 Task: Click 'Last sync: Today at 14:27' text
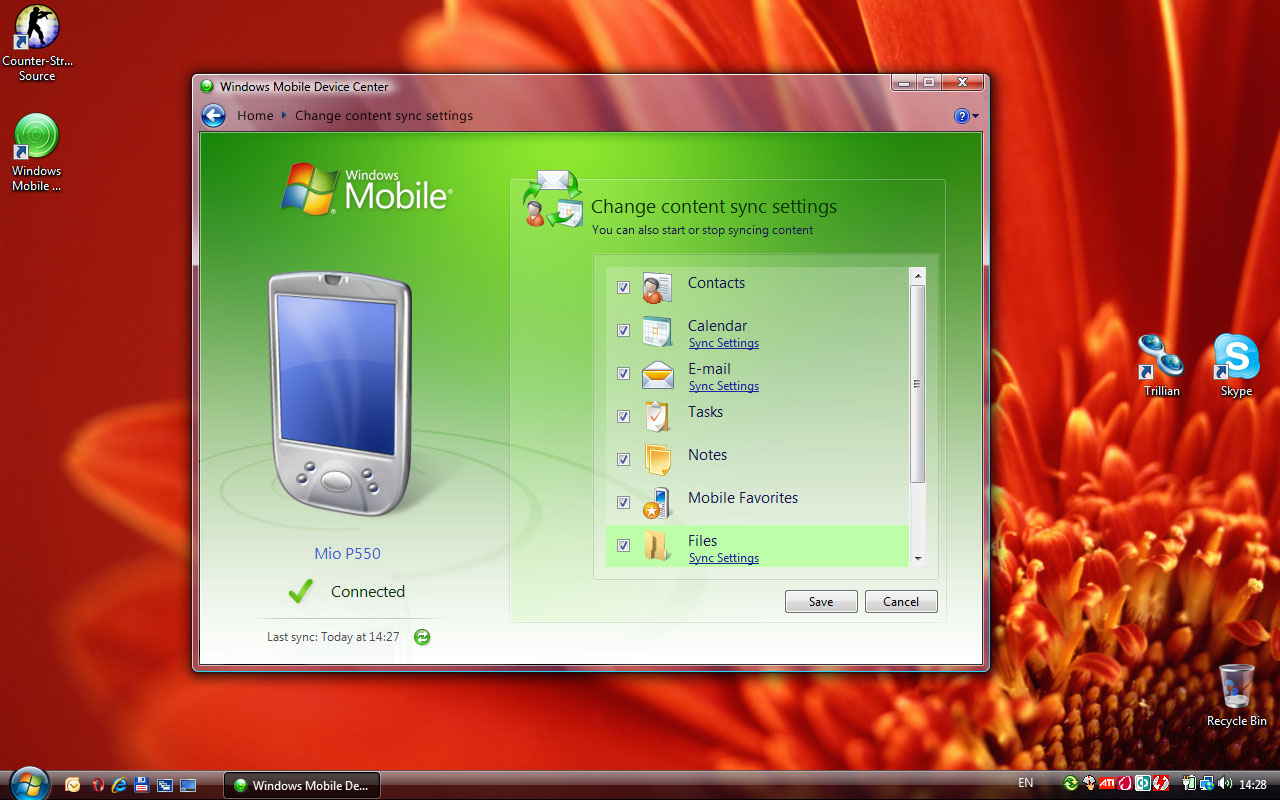pyautogui.click(x=333, y=637)
